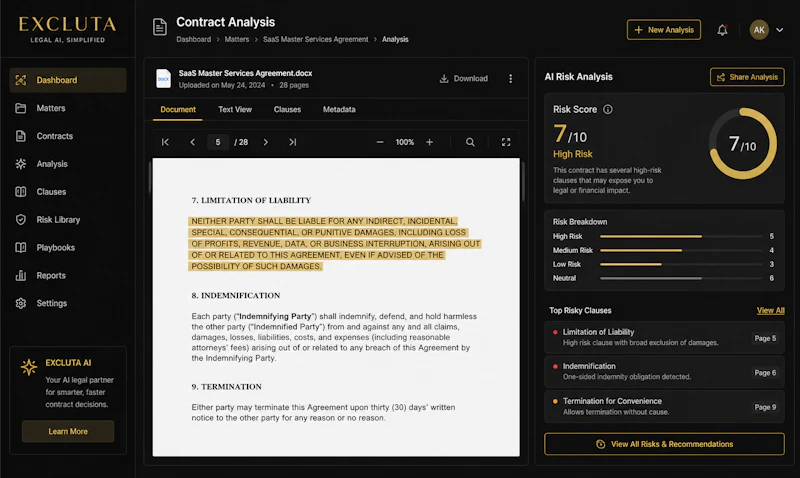Go to previous page

tap(192, 142)
